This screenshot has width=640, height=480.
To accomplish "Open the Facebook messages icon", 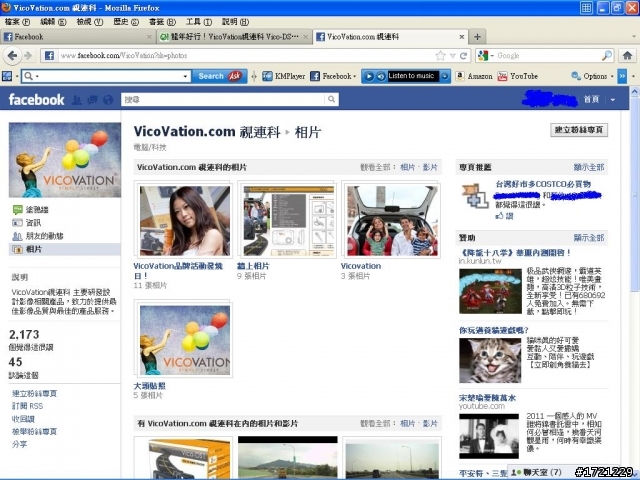I will click(x=92, y=100).
